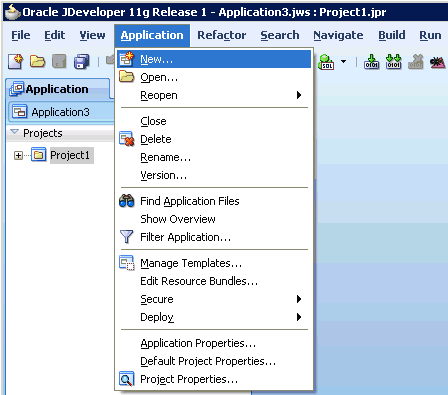Click the binoculars Find Application Files icon
Screen dimensions: 448x395
click(x=127, y=201)
